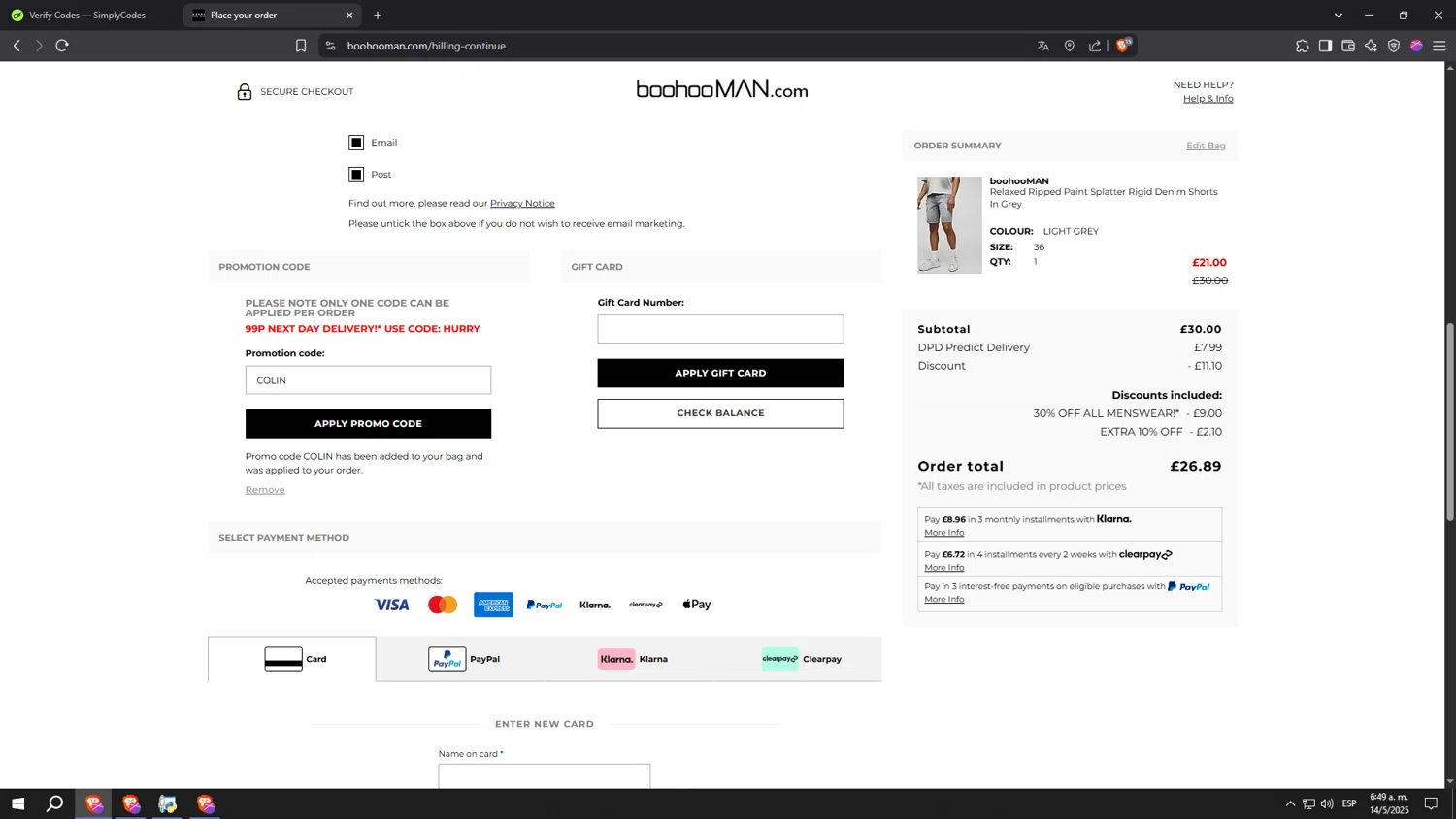This screenshot has height=819, width=1456.
Task: Expand the system tray hidden icons
Action: coord(1290,803)
